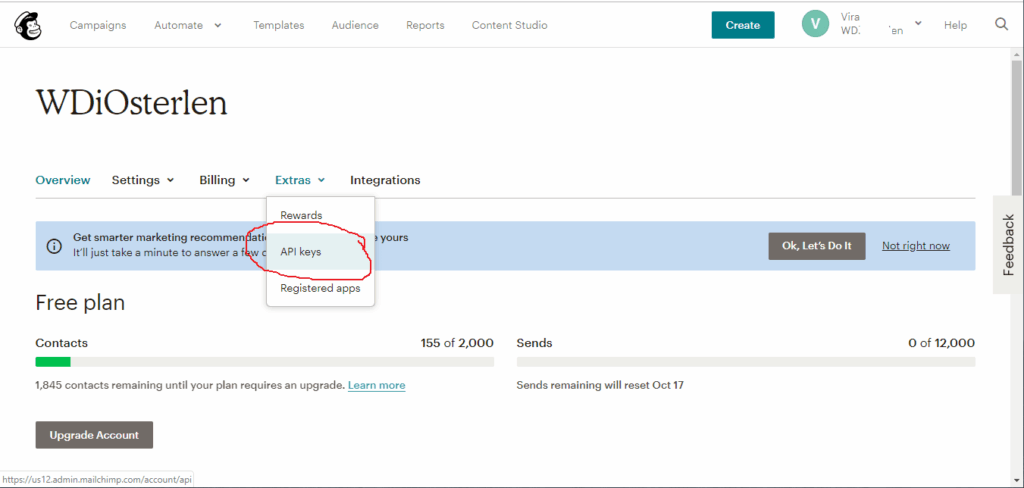The width and height of the screenshot is (1024, 488).
Task: Open the Billing dropdown
Action: 224,180
